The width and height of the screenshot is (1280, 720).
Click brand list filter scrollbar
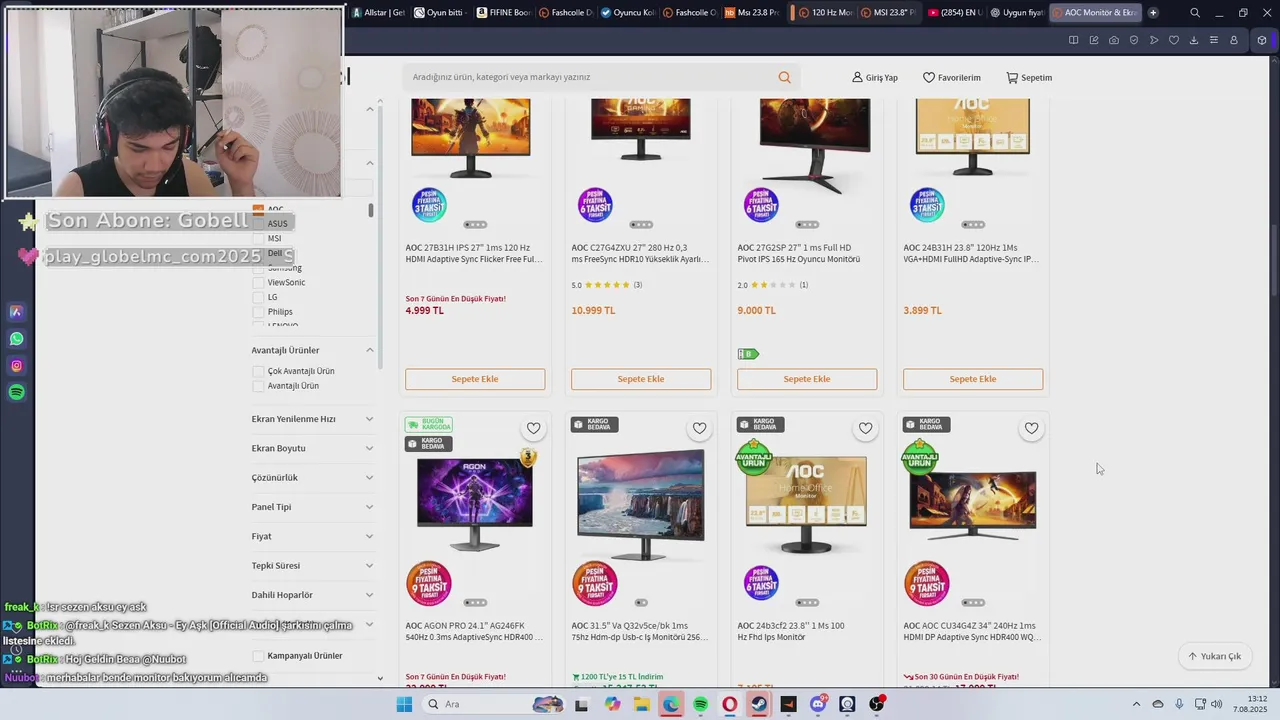(371, 210)
